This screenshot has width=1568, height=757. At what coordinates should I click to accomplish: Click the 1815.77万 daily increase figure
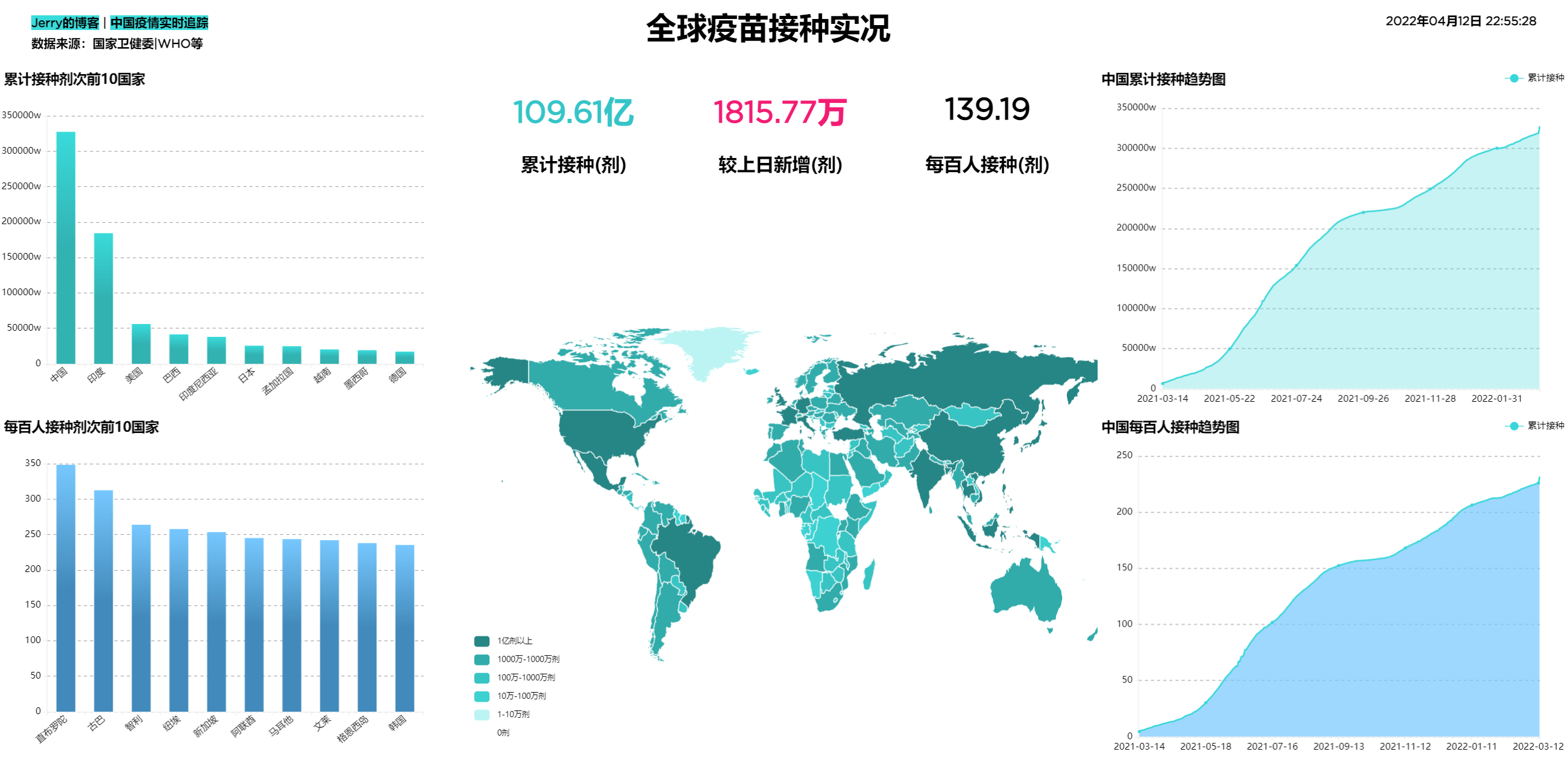[x=780, y=112]
